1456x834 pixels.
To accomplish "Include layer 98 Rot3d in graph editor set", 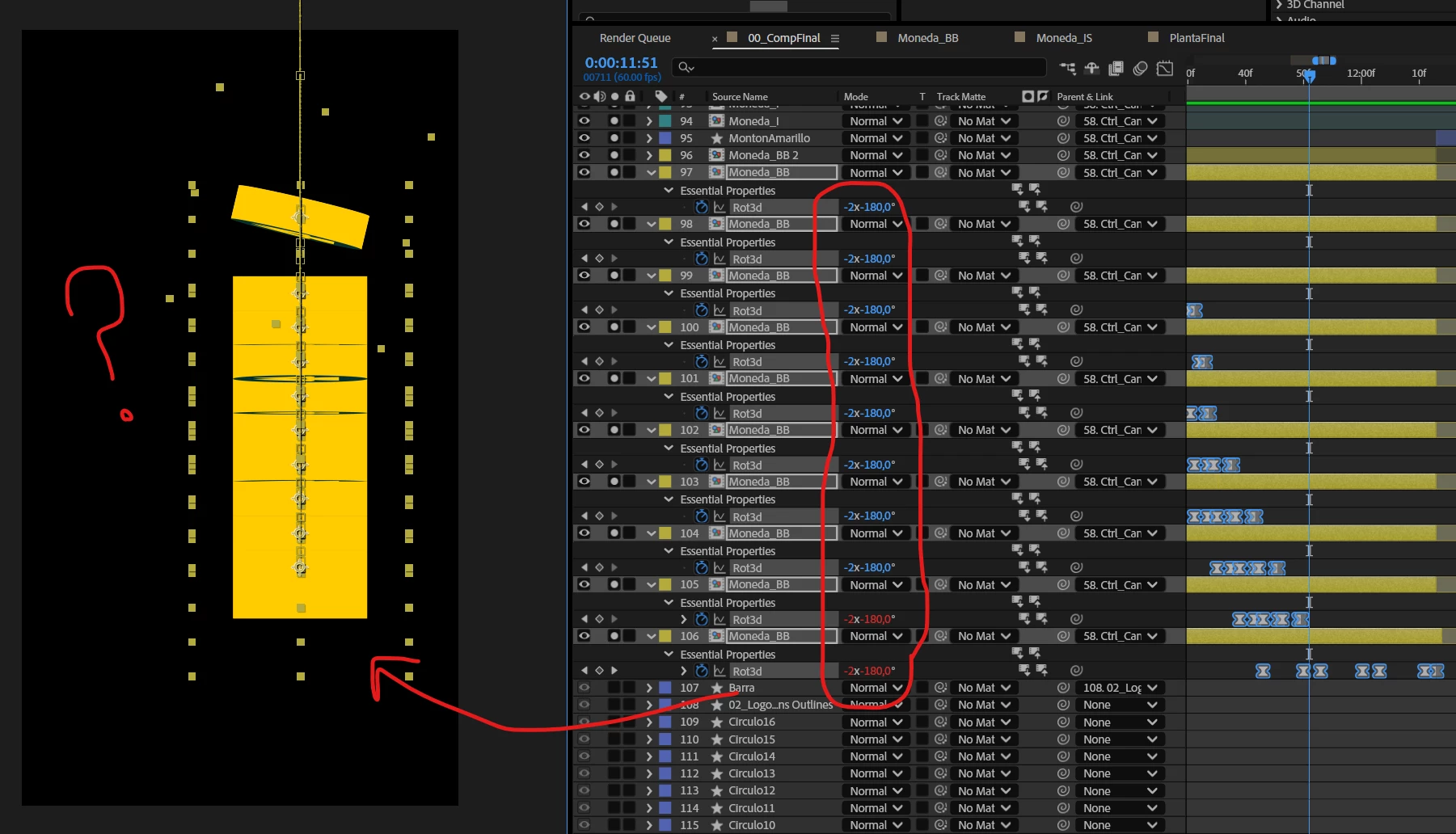I will point(719,259).
